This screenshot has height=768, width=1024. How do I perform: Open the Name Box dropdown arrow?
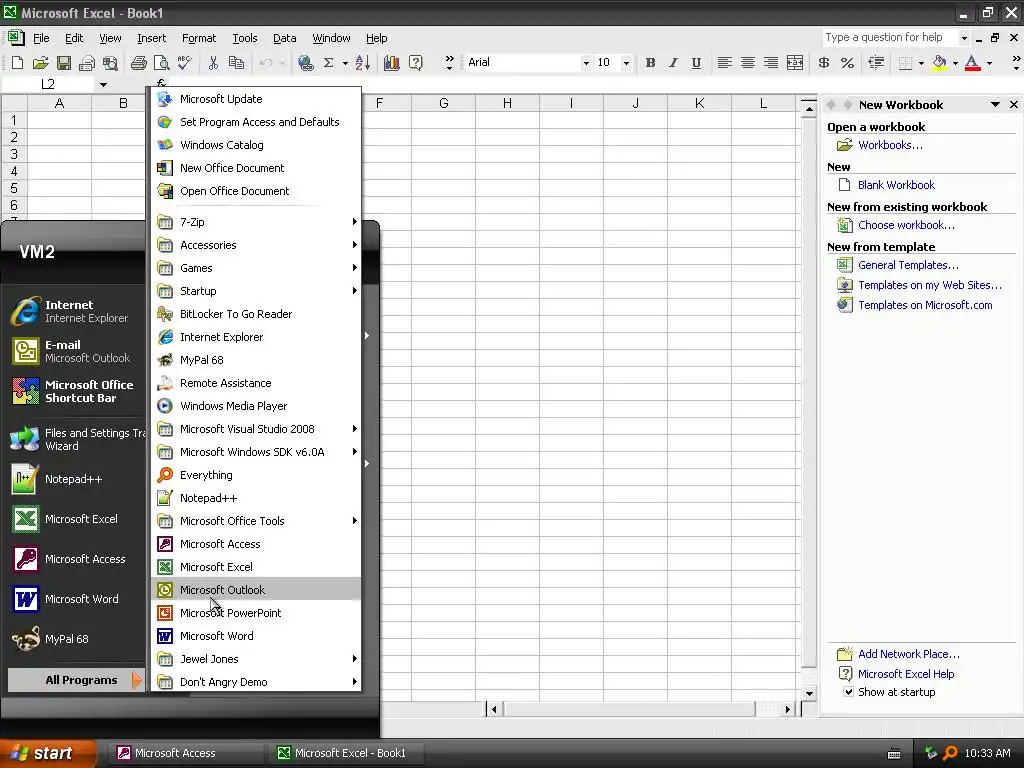(x=103, y=85)
